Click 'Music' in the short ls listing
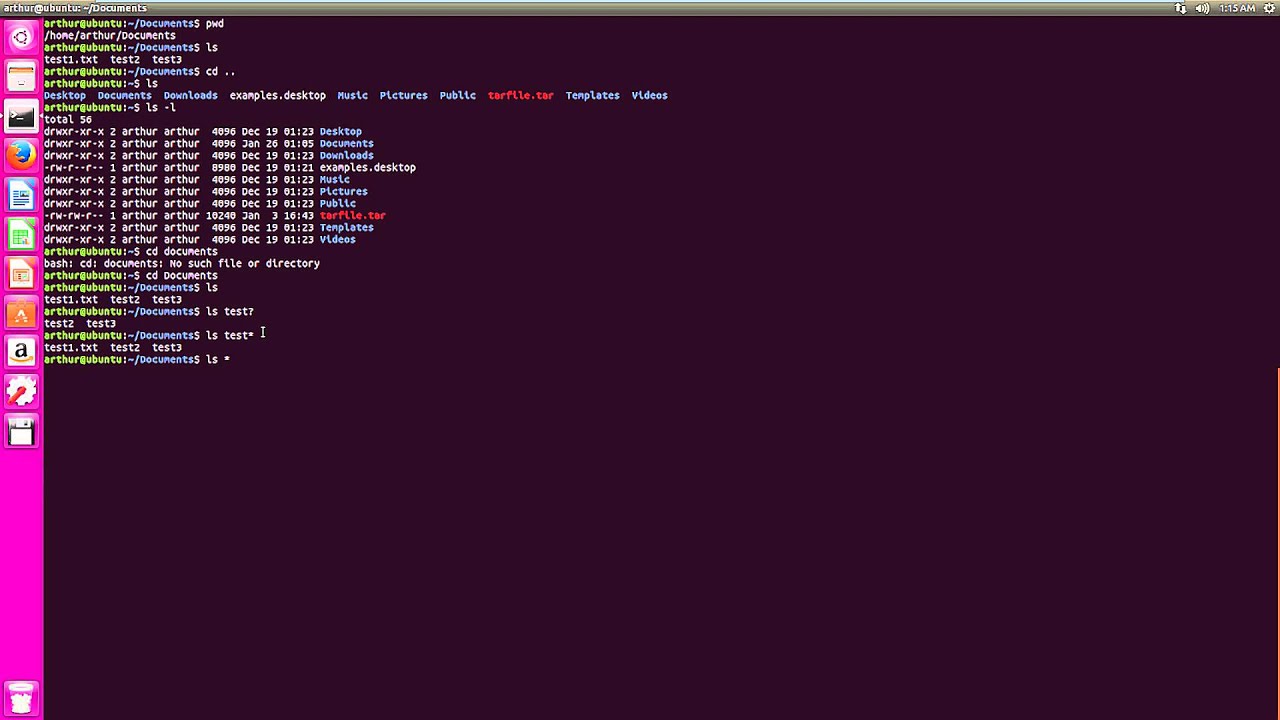The width and height of the screenshot is (1280, 720). pyautogui.click(x=352, y=95)
